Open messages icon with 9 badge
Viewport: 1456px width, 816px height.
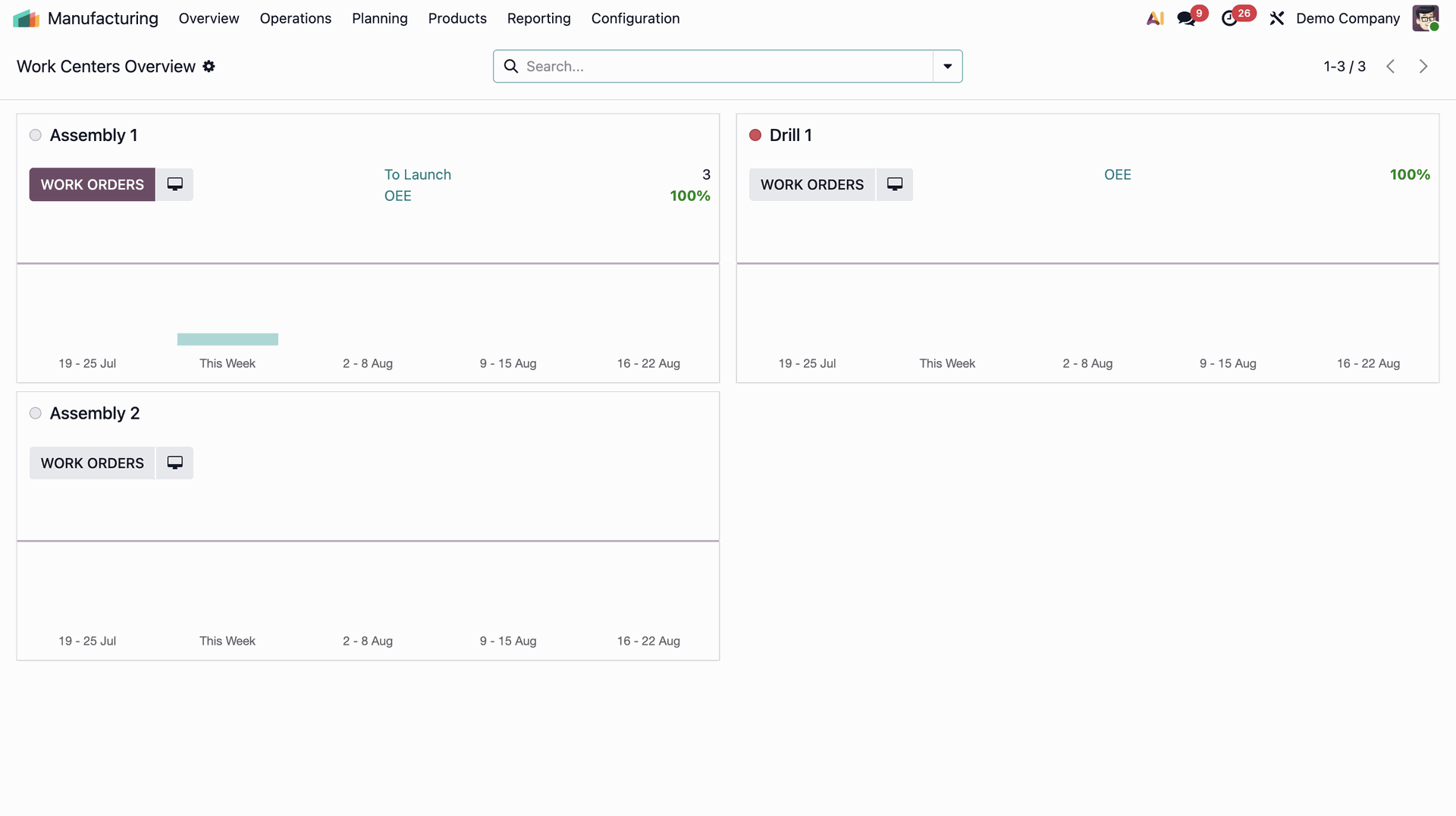(1187, 18)
